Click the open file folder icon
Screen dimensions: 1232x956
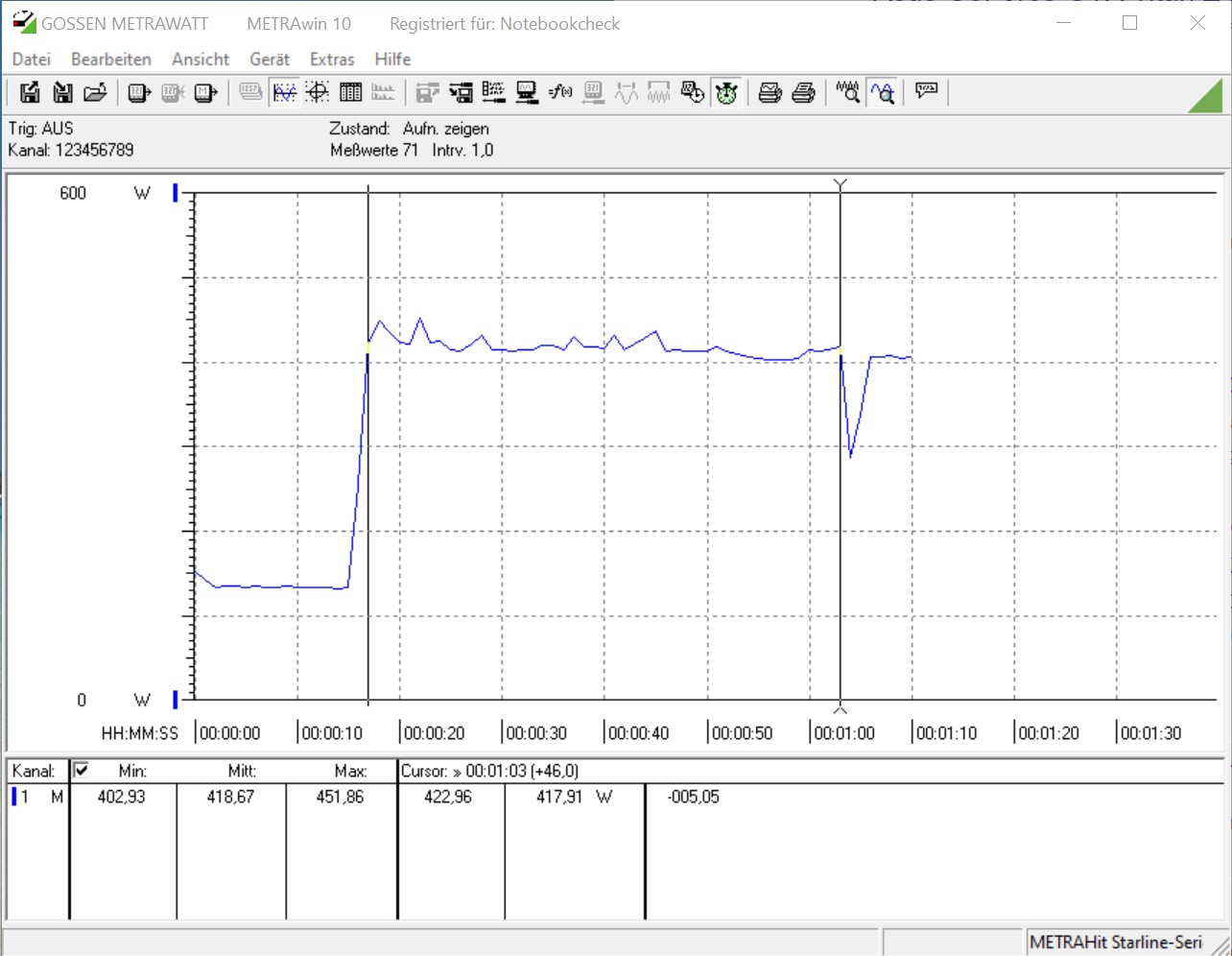pyautogui.click(x=94, y=92)
